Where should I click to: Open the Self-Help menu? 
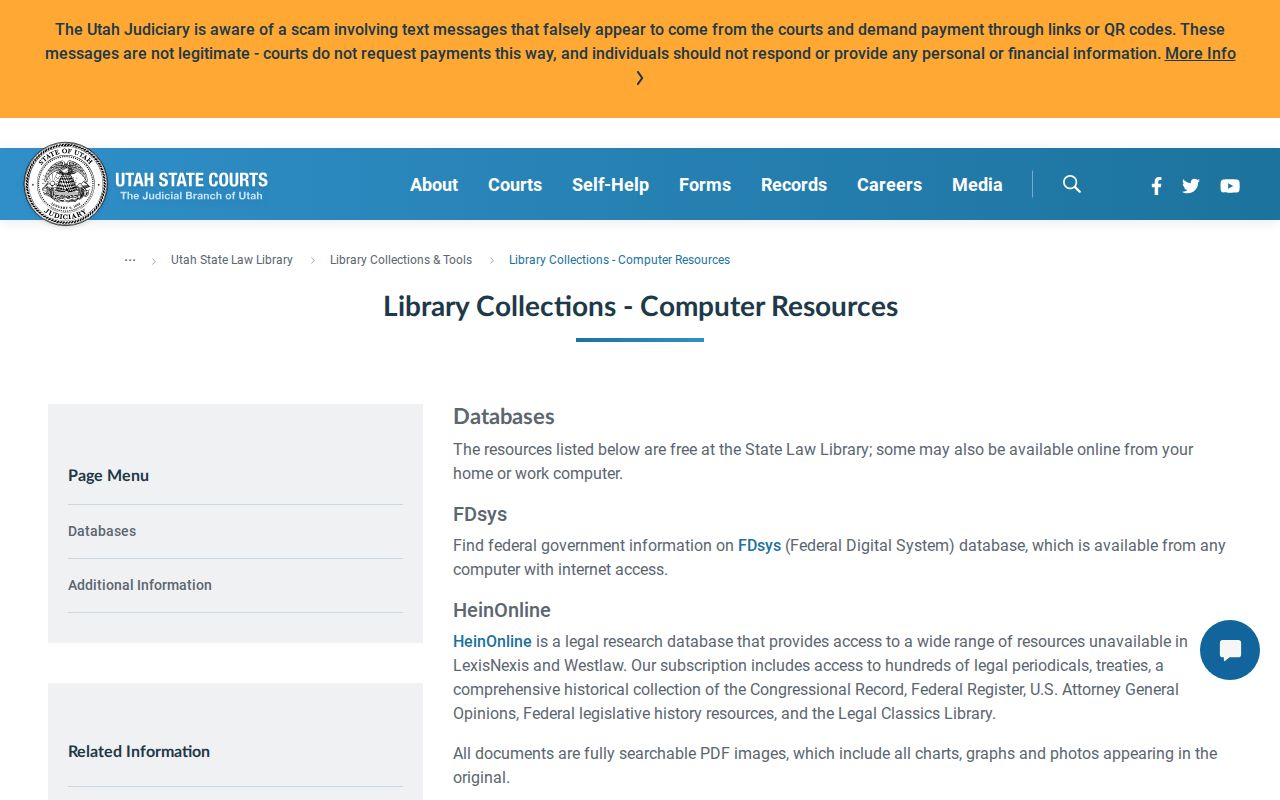point(610,185)
